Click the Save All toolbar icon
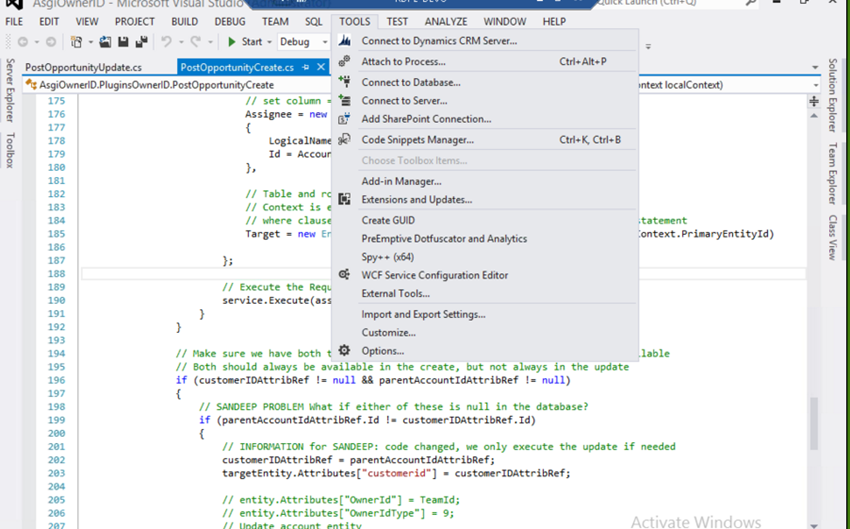The width and height of the screenshot is (850, 529). coord(139,42)
